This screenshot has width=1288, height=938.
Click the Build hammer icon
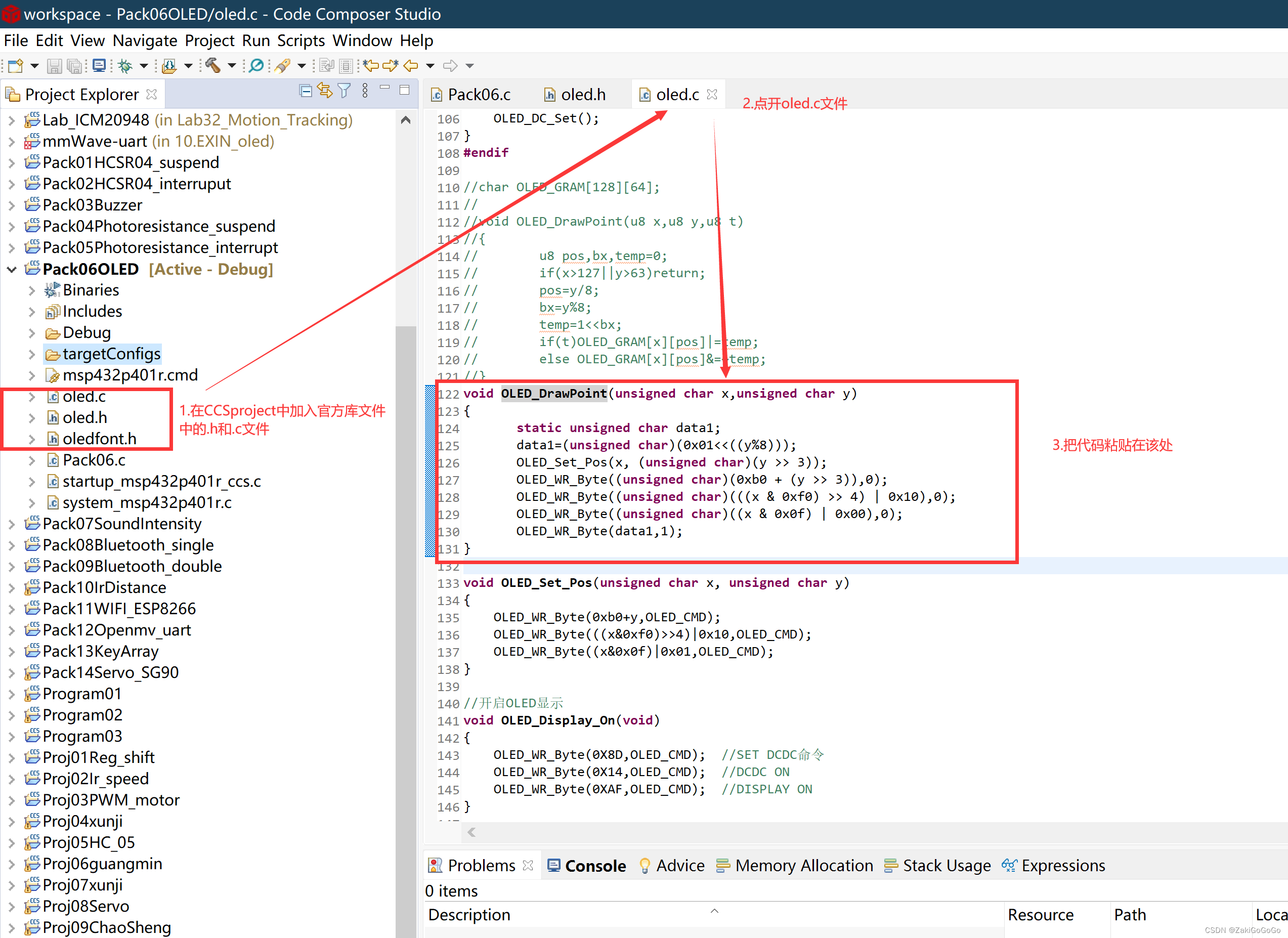point(213,66)
